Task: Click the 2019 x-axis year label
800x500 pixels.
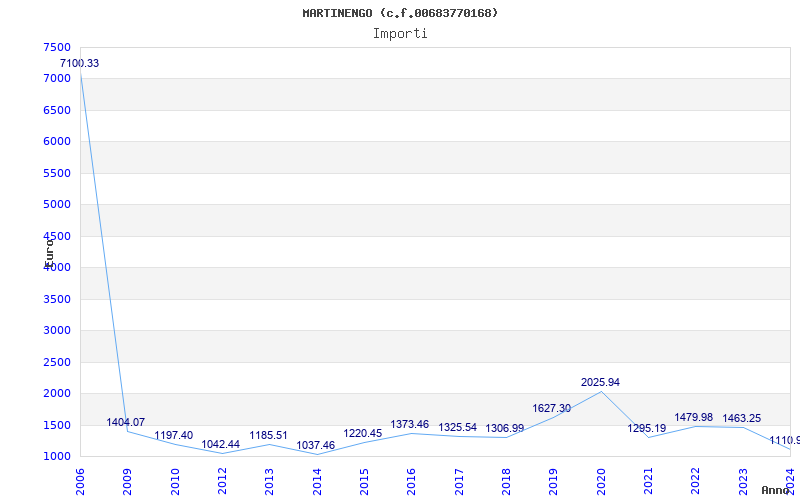Action: pos(554,482)
